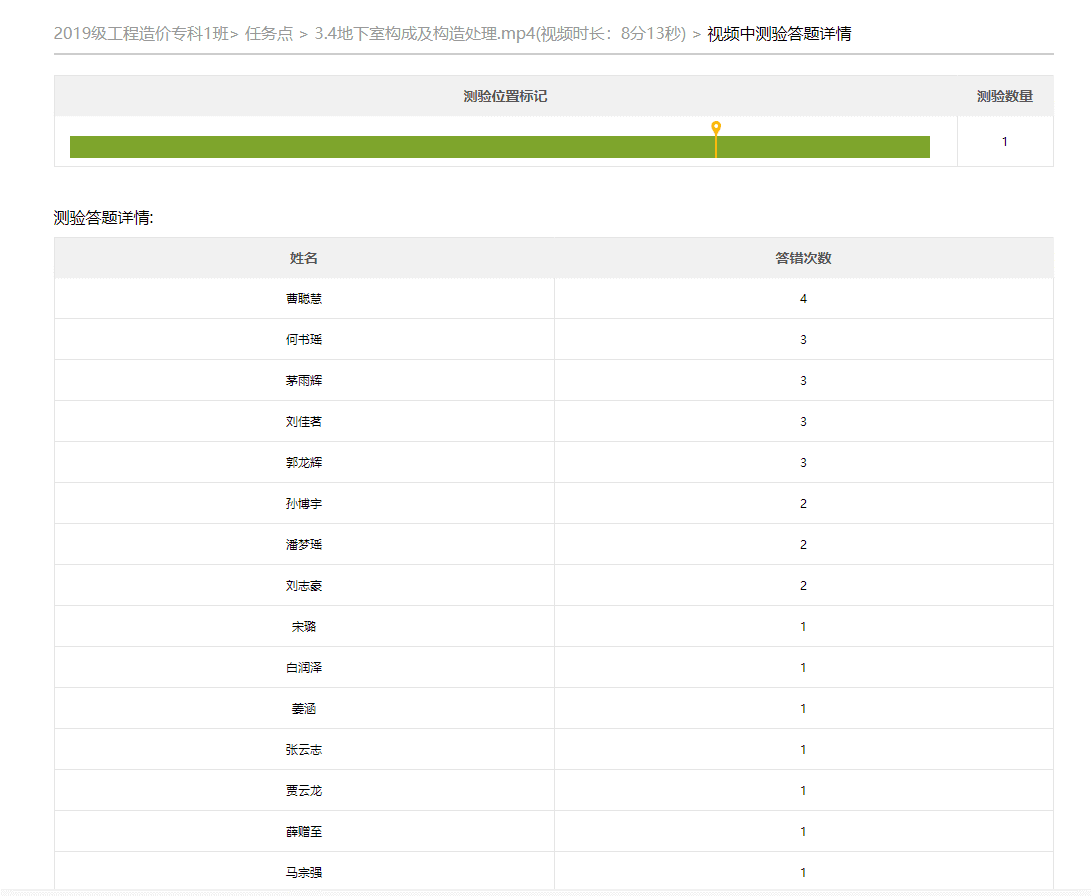Click the 答错次数 column header
This screenshot has height=896, width=1091.
803,258
